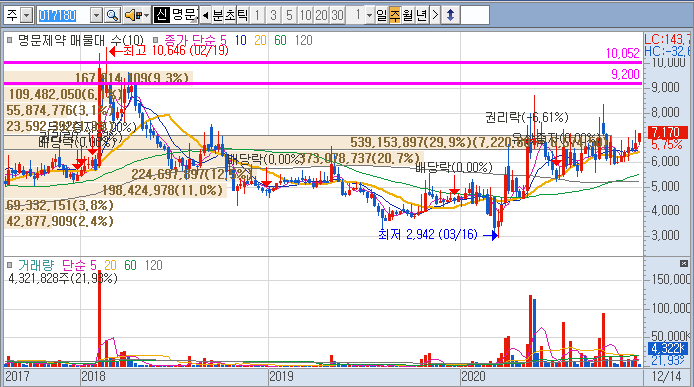
Task: Click the 최고 10,646 (02/19) high marker
Action: 169,50
